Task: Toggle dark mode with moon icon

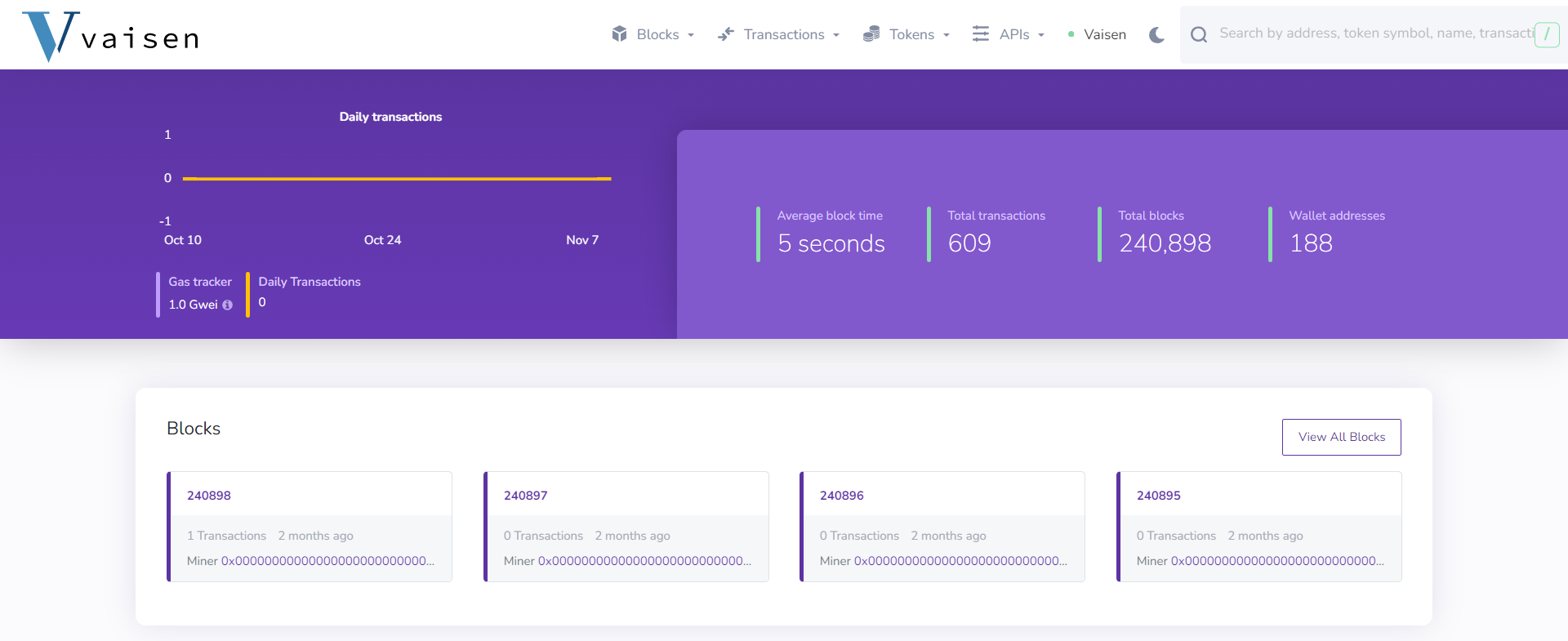Action: point(1156,34)
